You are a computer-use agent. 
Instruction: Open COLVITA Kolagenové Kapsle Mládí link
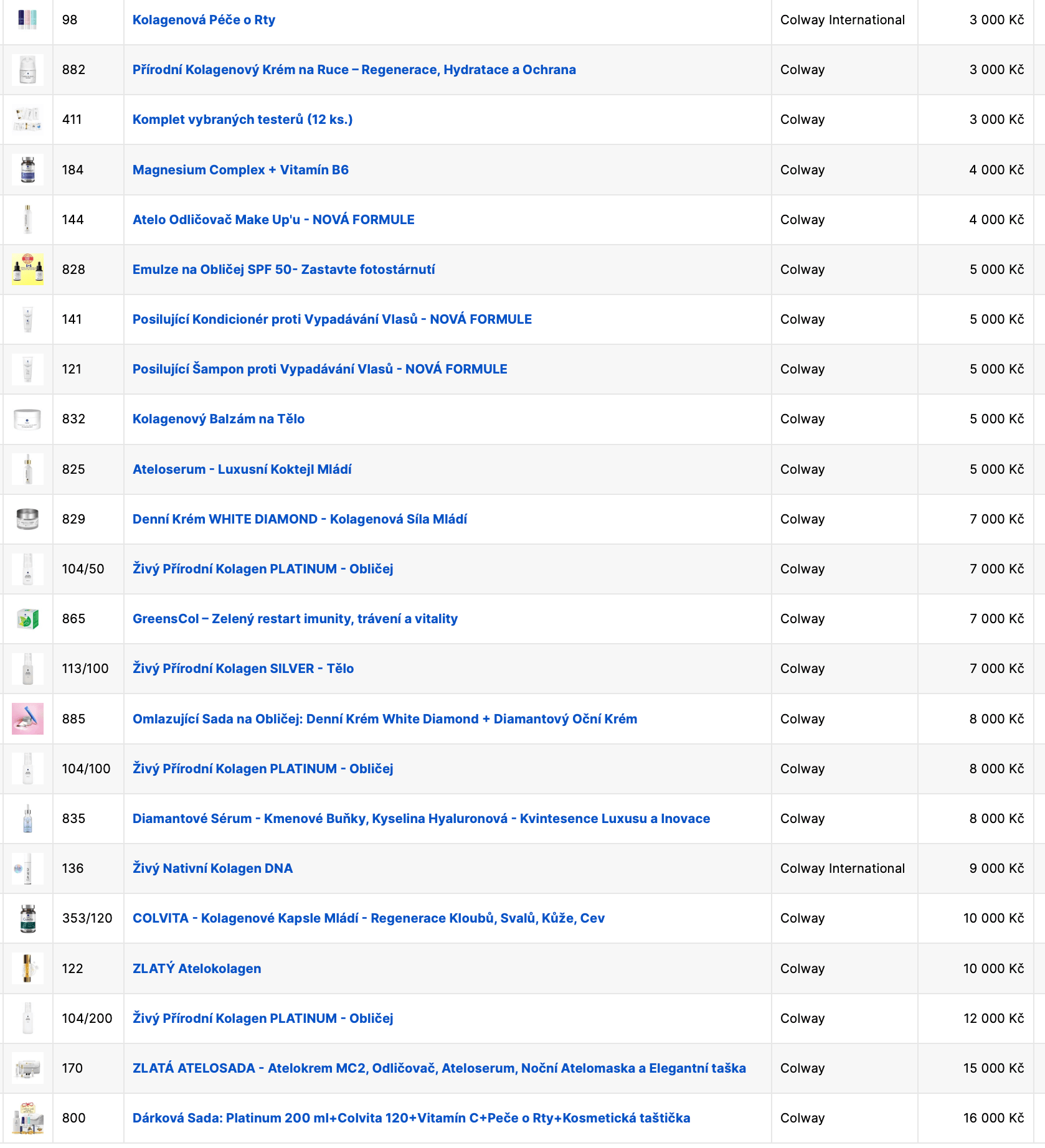368,918
